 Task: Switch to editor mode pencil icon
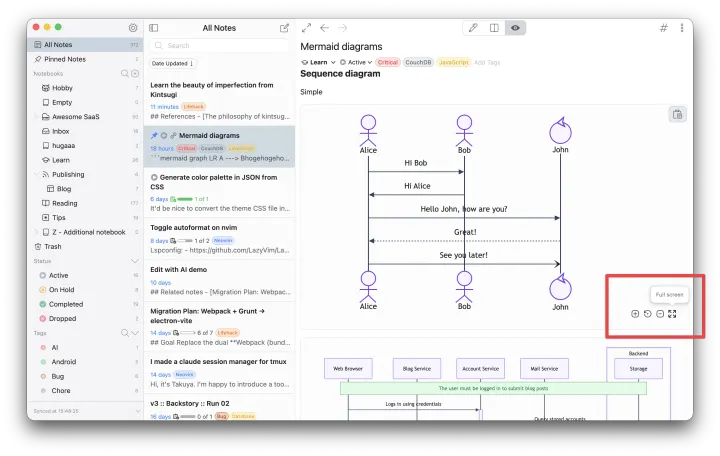[x=473, y=28]
